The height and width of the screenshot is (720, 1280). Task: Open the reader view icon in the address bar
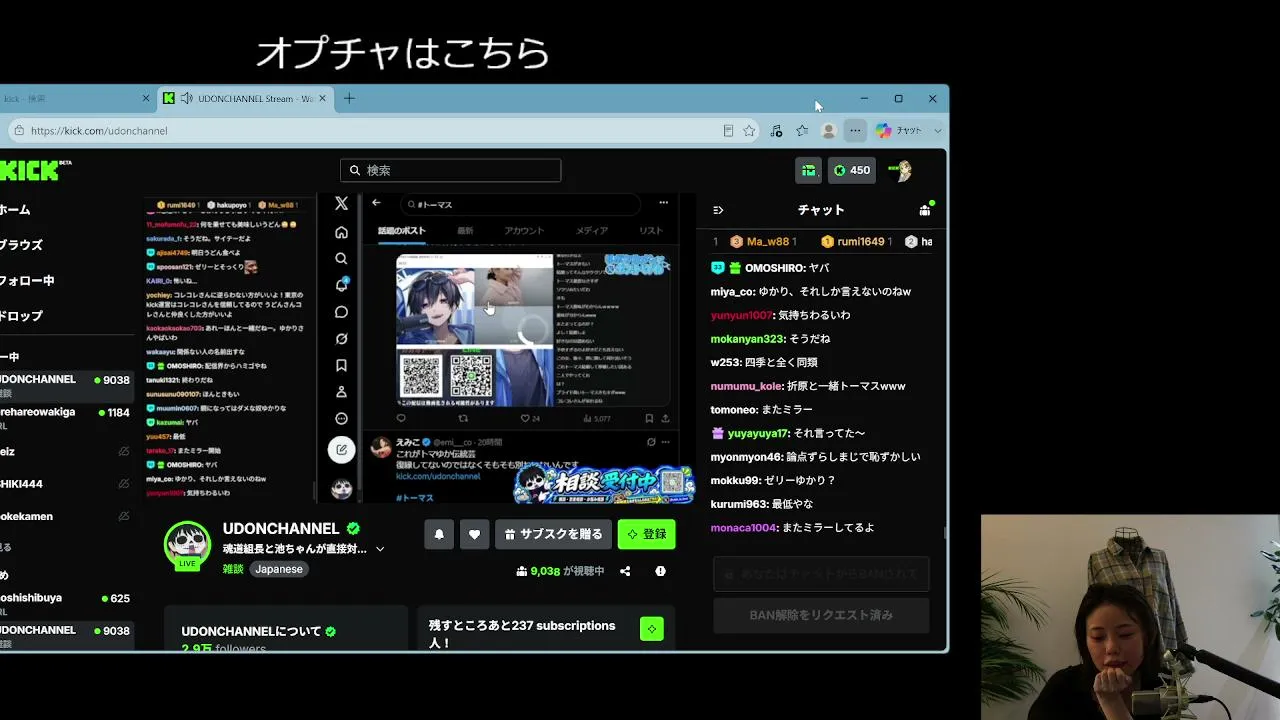coord(728,131)
